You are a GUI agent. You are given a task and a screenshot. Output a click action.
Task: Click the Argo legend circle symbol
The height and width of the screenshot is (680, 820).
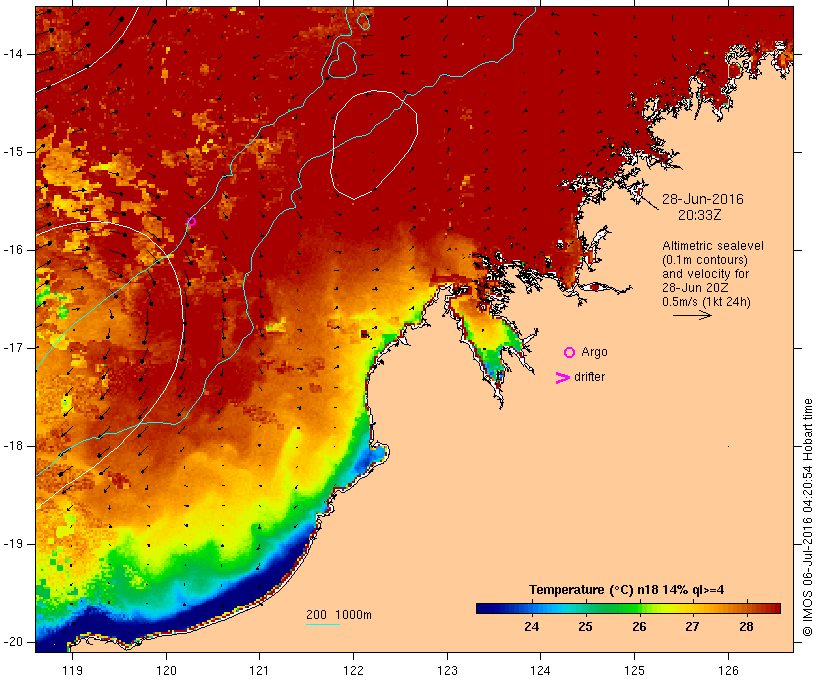coord(570,353)
